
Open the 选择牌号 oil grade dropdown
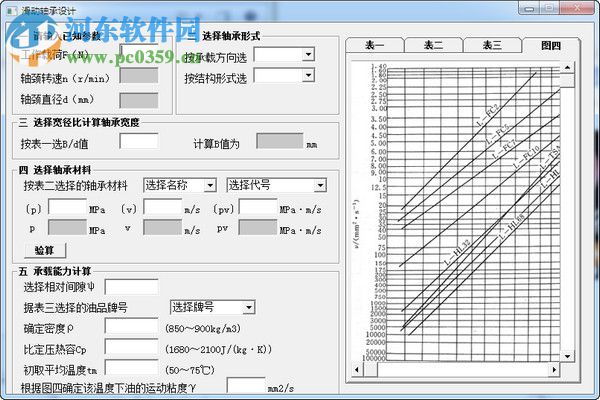click(x=249, y=307)
